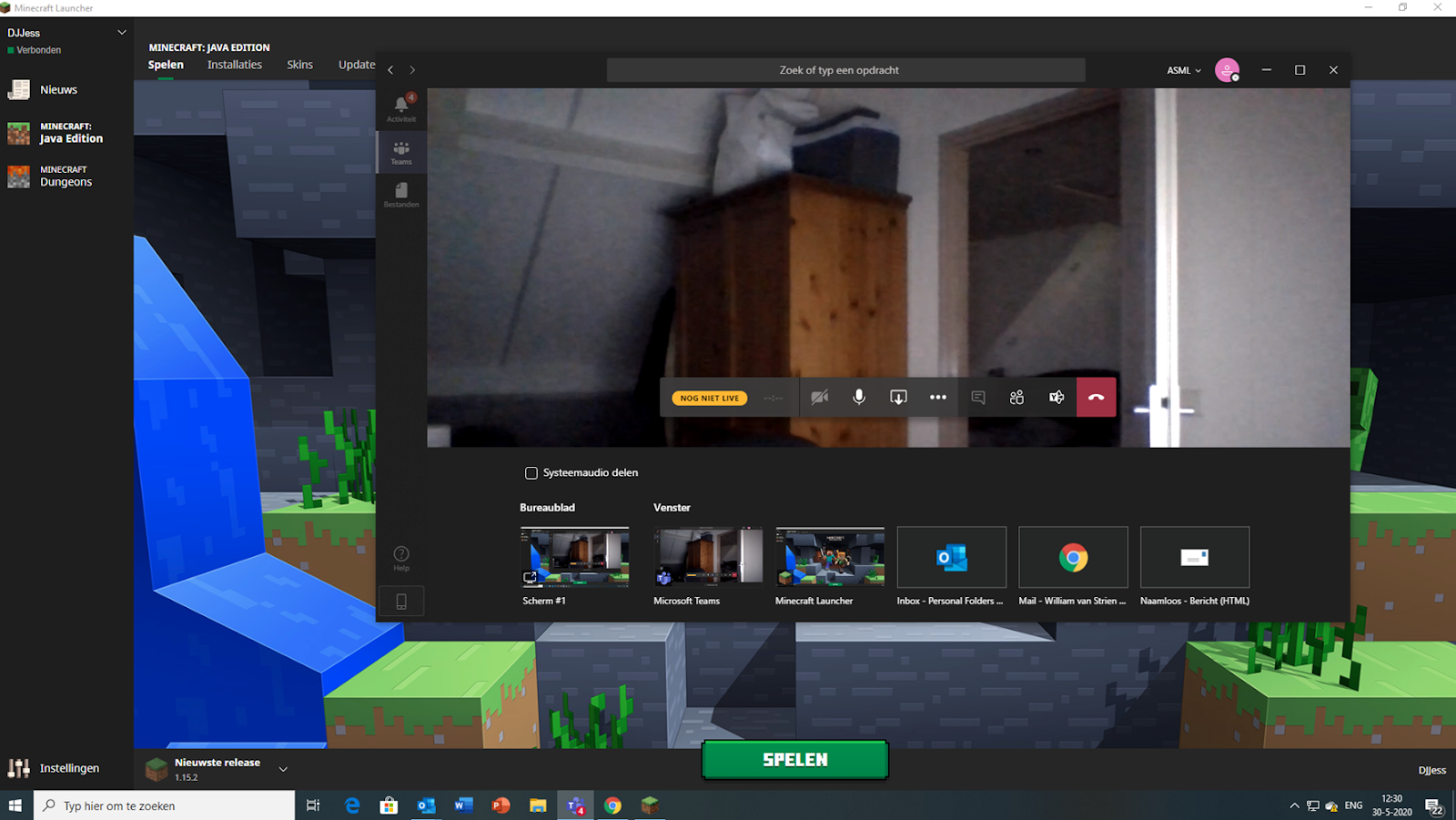Switch to Minecraft Launcher on the taskbar
1456x820 pixels.
click(x=650, y=805)
